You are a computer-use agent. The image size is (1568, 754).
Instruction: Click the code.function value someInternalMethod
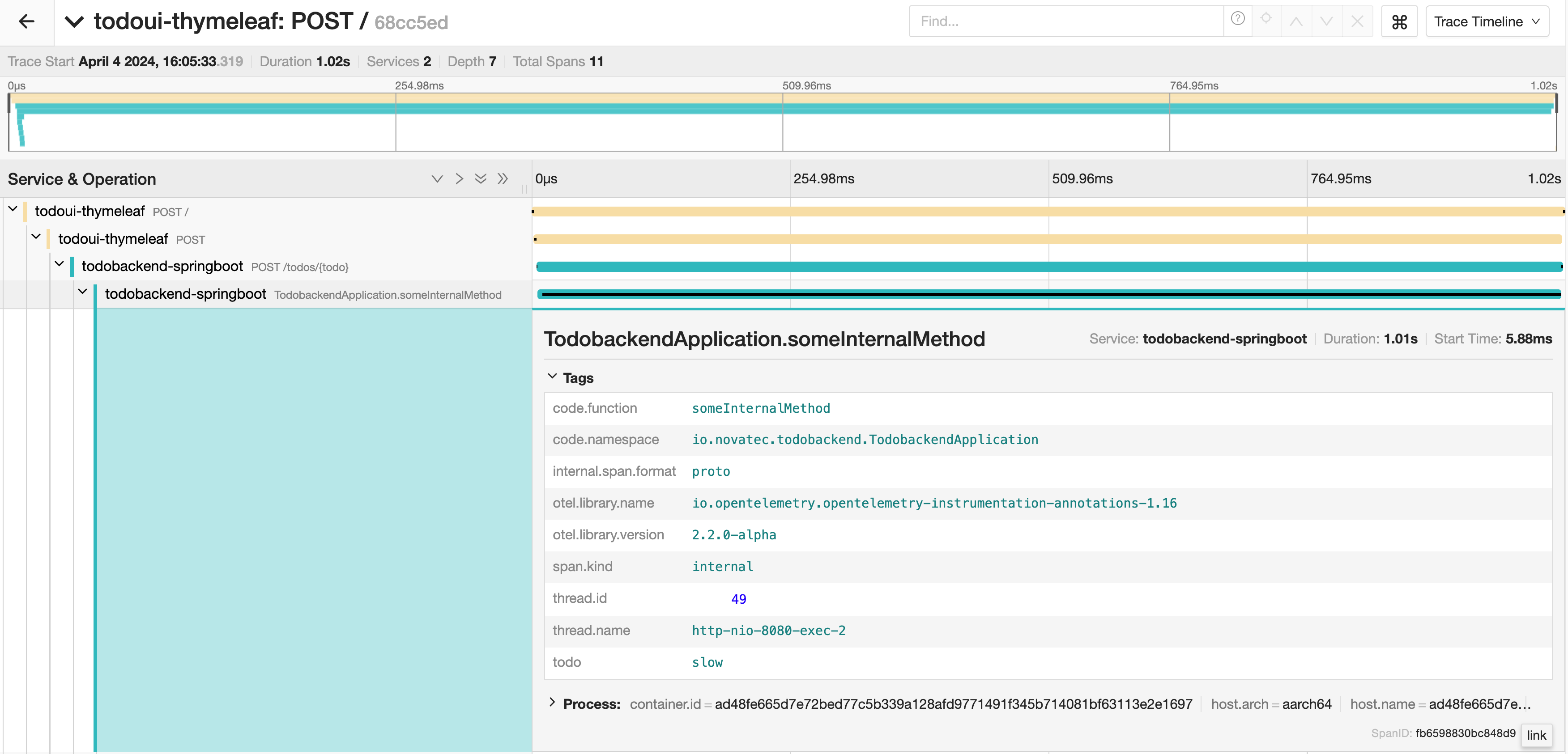tap(761, 408)
